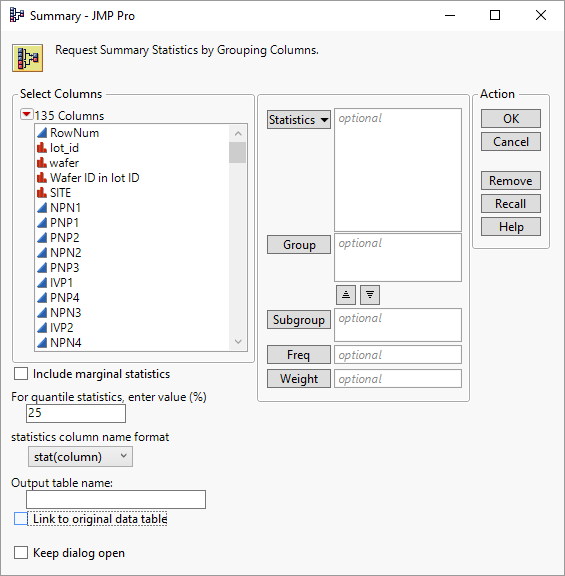Check the Keep dialog open option

(x=21, y=553)
